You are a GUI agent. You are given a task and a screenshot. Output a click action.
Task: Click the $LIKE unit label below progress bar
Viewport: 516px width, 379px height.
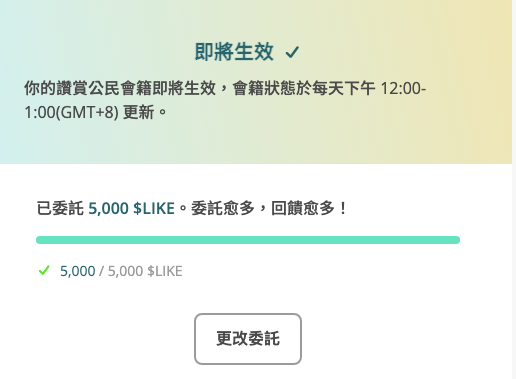(x=165, y=271)
